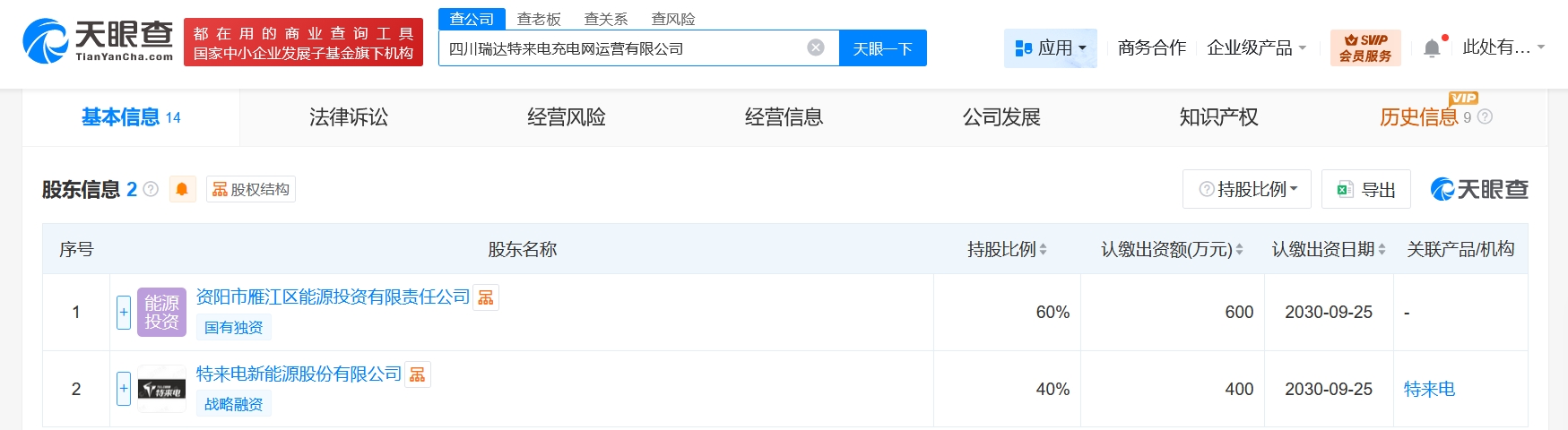Sort by 认缴出资额 column
The height and width of the screenshot is (430, 1568).
click(1239, 250)
